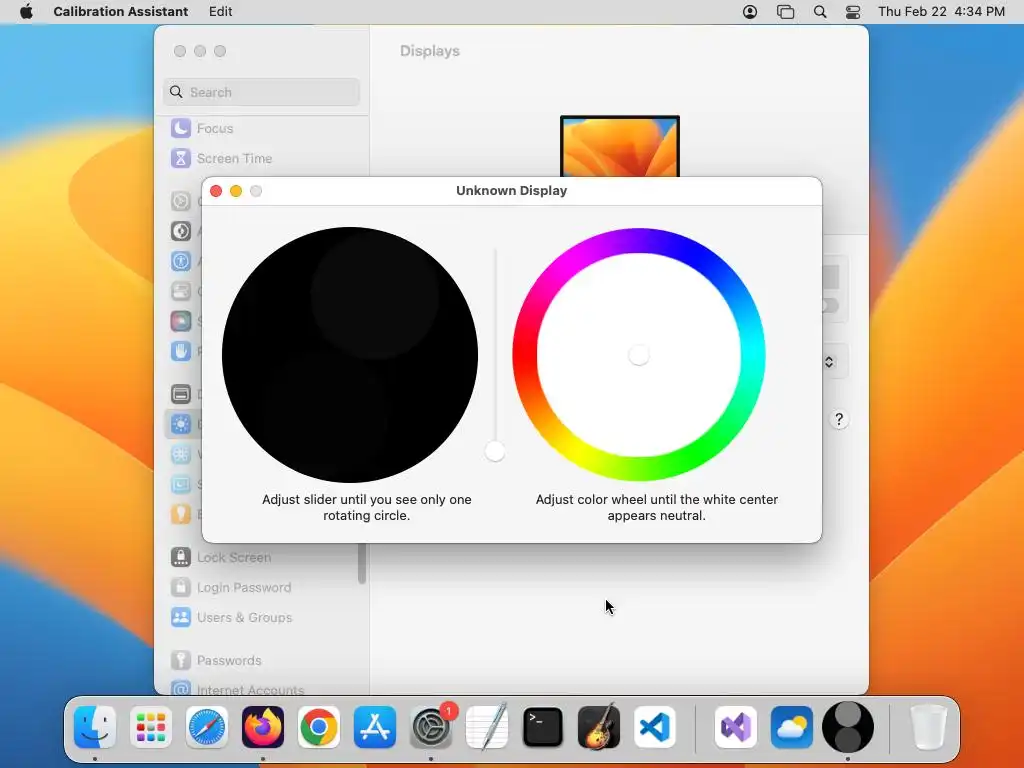Select Lock Screen in the Settings sidebar

[261, 557]
